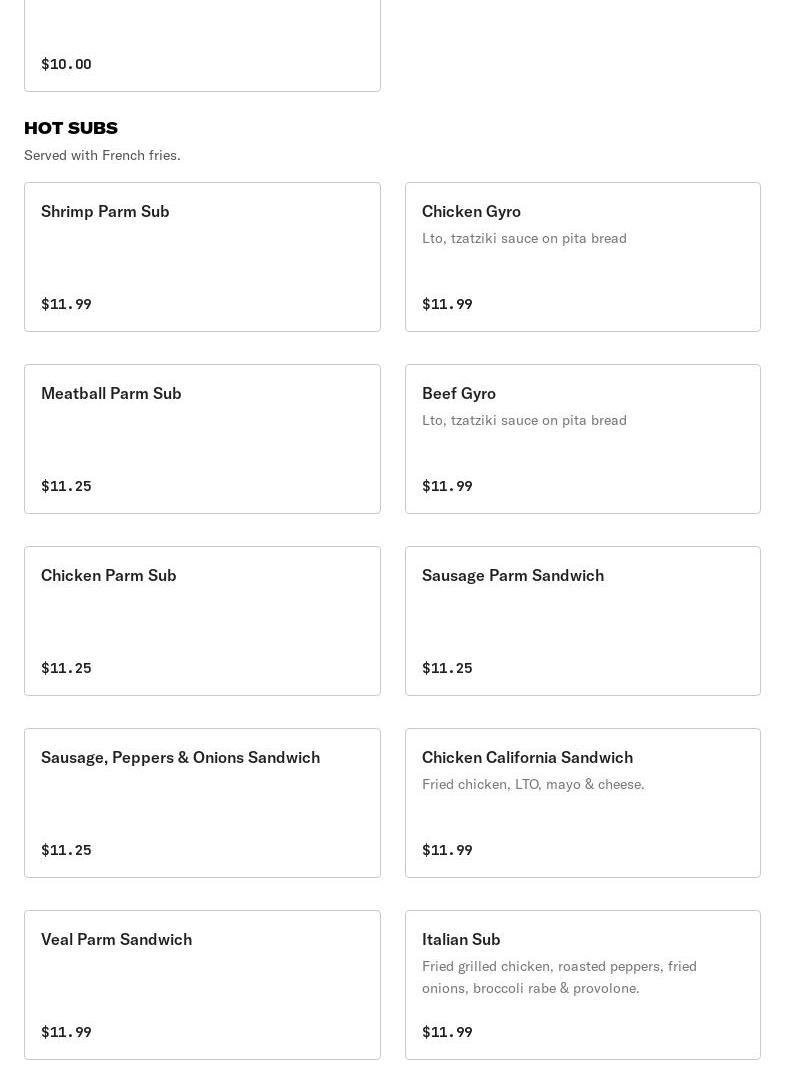Image resolution: width=785 pixels, height=1092 pixels.
Task: Click the $10.00 item card at top
Action: click(202, 45)
